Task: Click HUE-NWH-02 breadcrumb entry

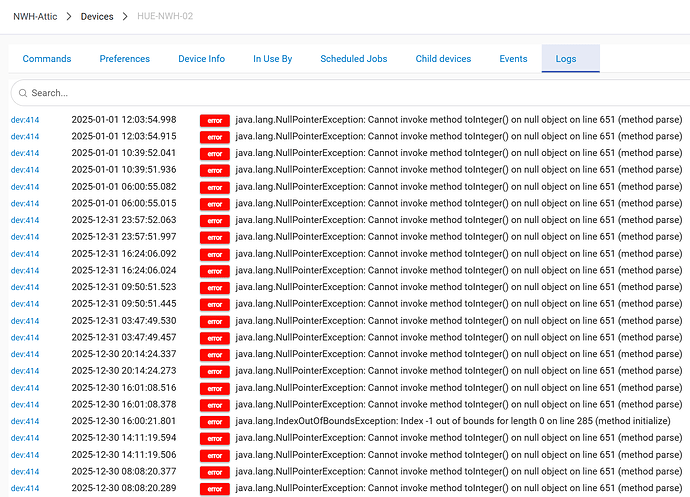Action: coord(165,16)
